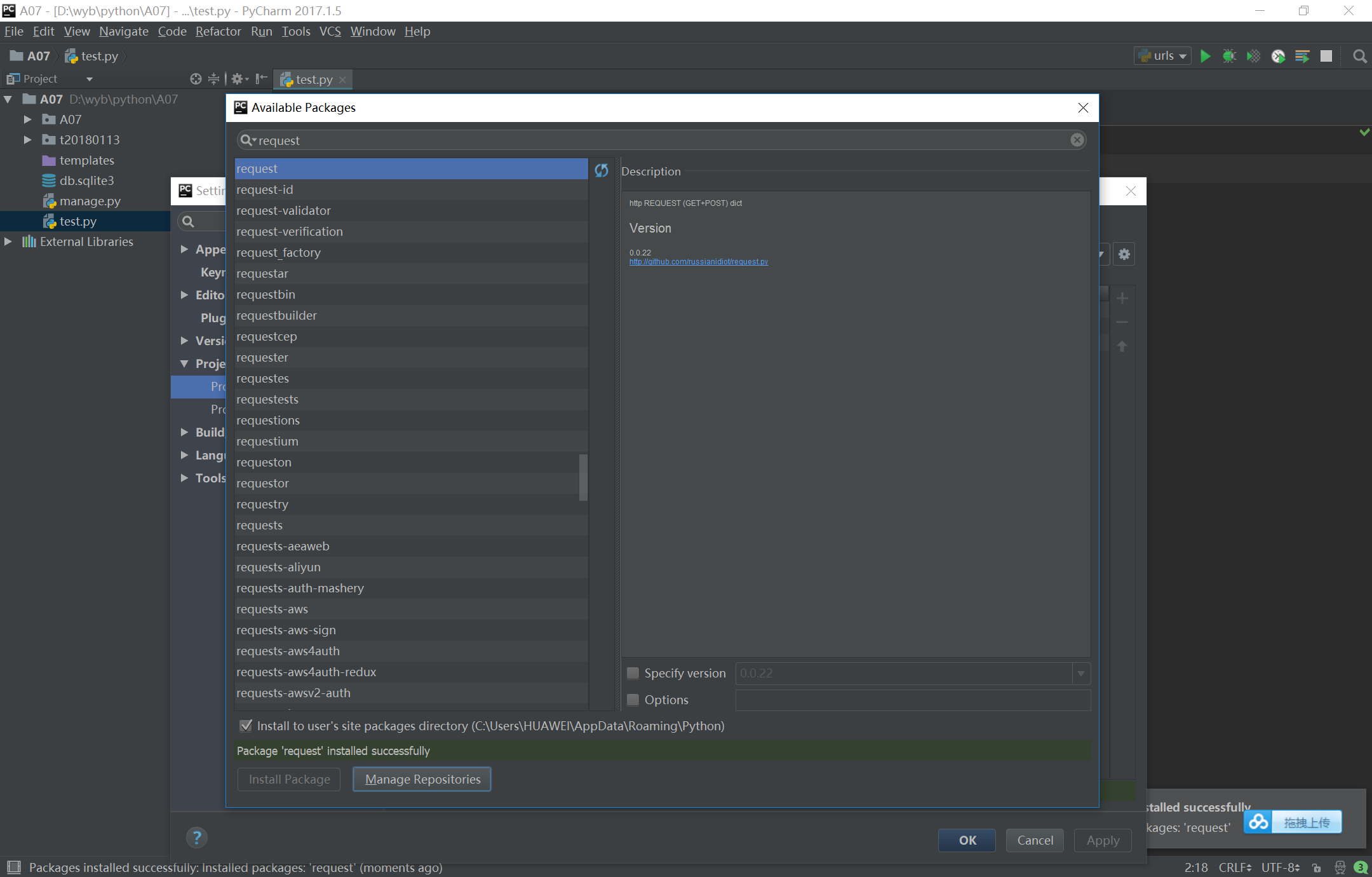This screenshot has height=877, width=1372.
Task: Expand the A07 subfolder in tree
Action: pos(27,119)
